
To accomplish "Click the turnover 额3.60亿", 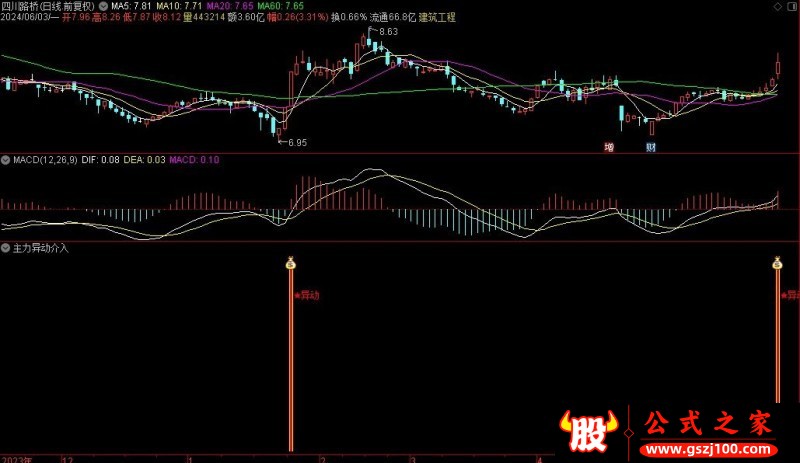I will click(246, 17).
